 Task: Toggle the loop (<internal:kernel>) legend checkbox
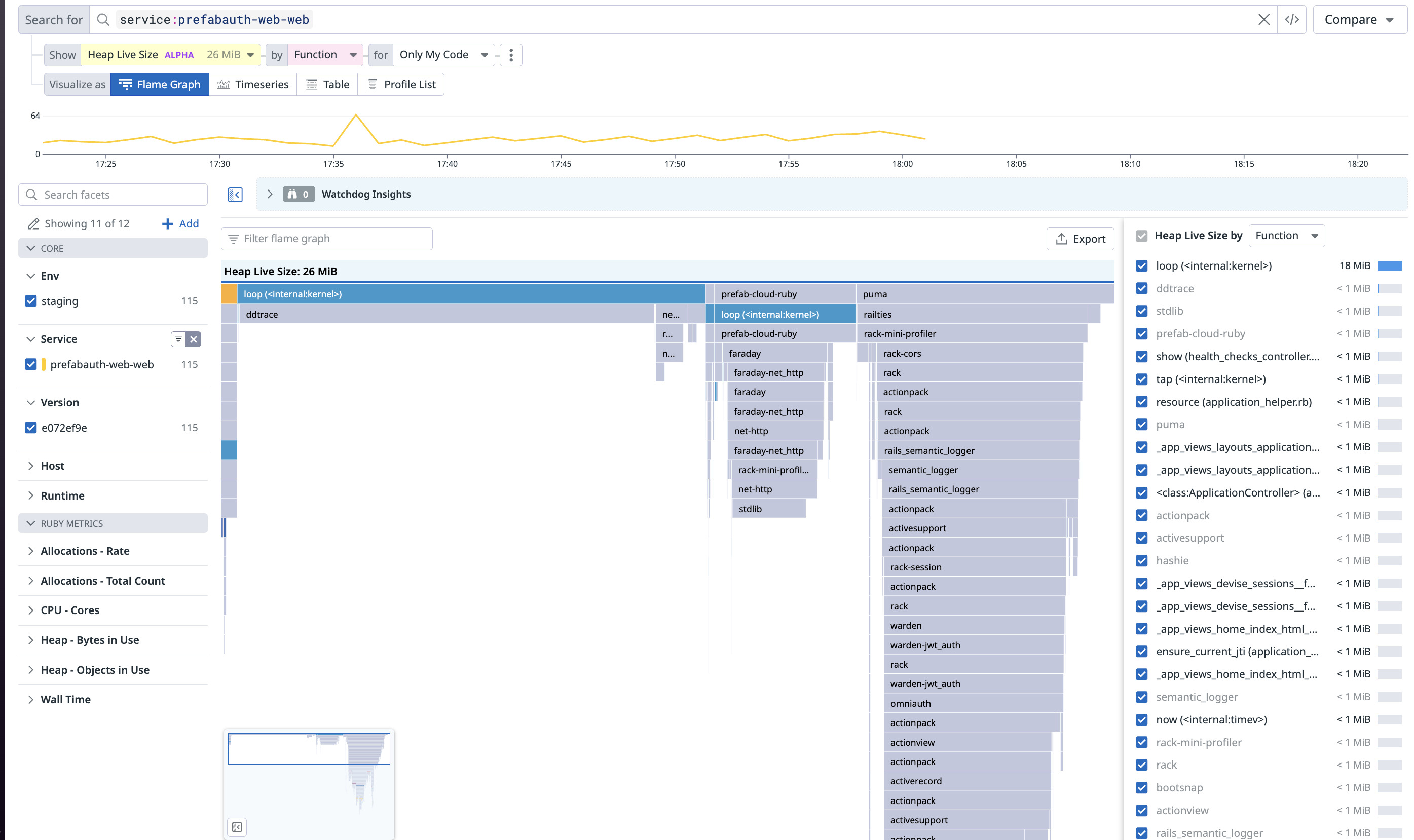pos(1141,266)
